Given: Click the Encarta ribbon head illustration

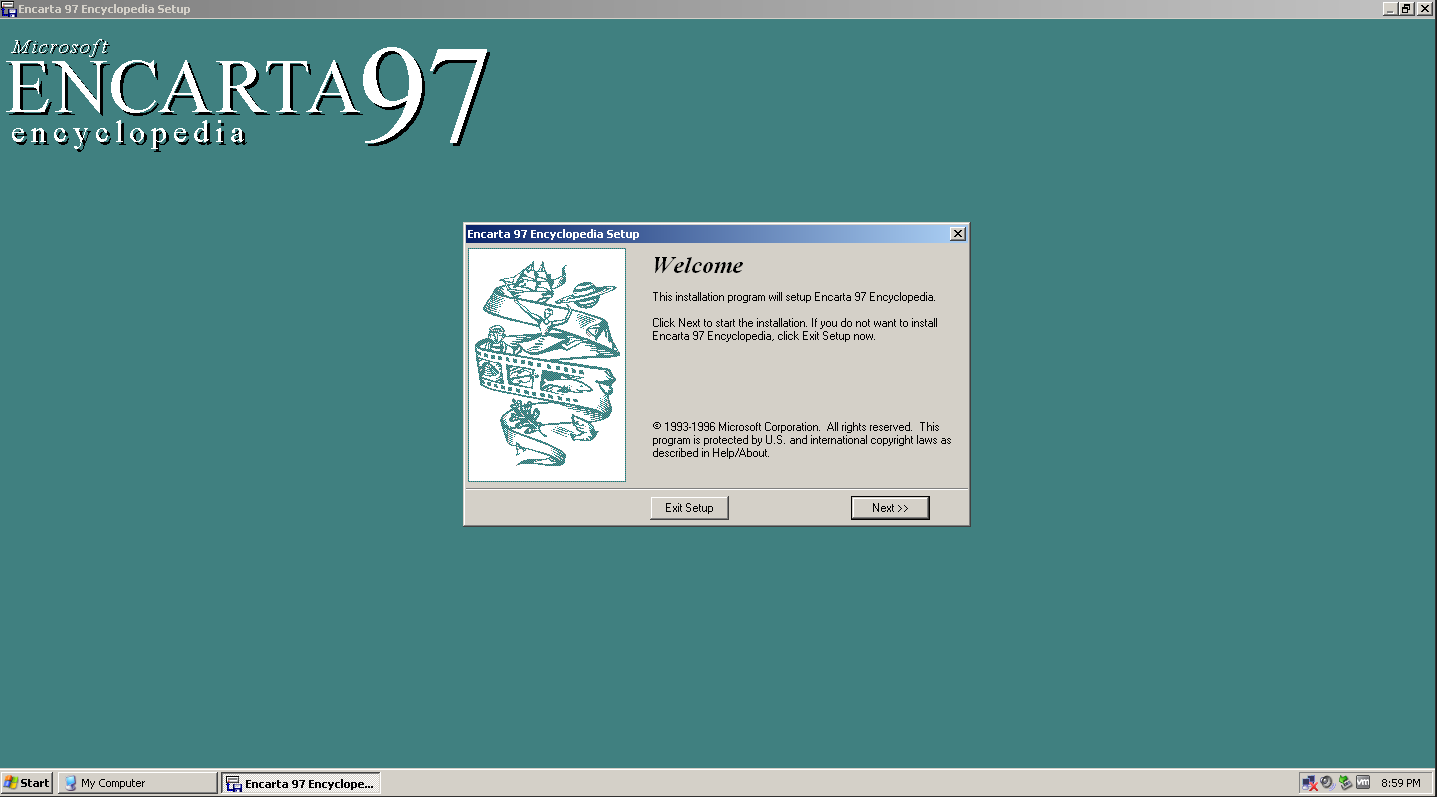Looking at the screenshot, I should click(547, 365).
